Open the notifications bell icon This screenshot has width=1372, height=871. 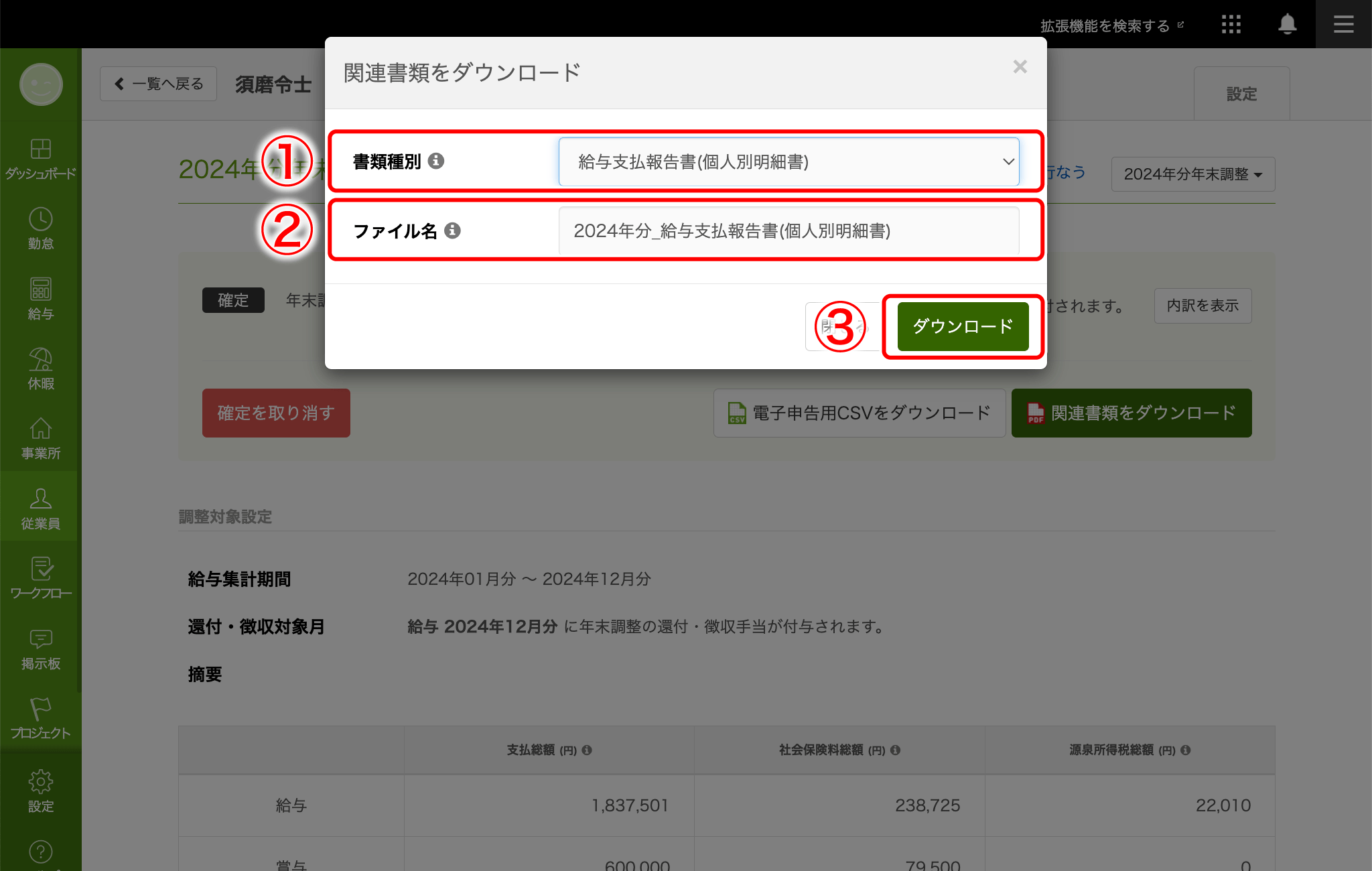(1287, 24)
